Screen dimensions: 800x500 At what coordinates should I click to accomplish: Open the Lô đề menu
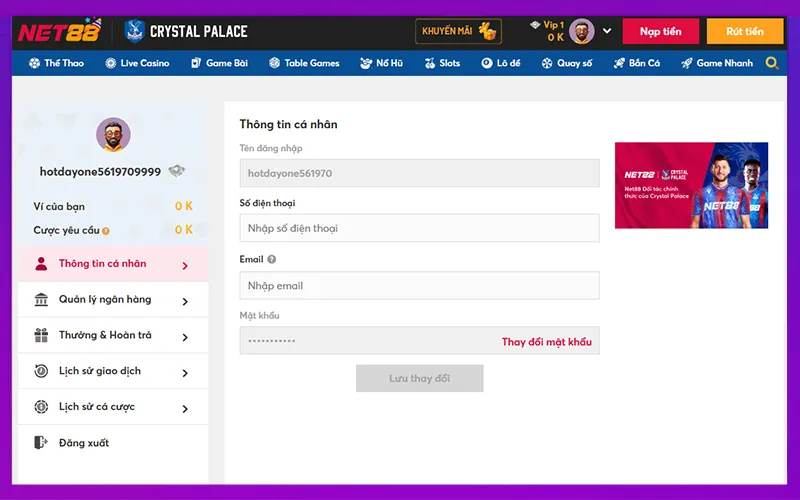point(501,63)
